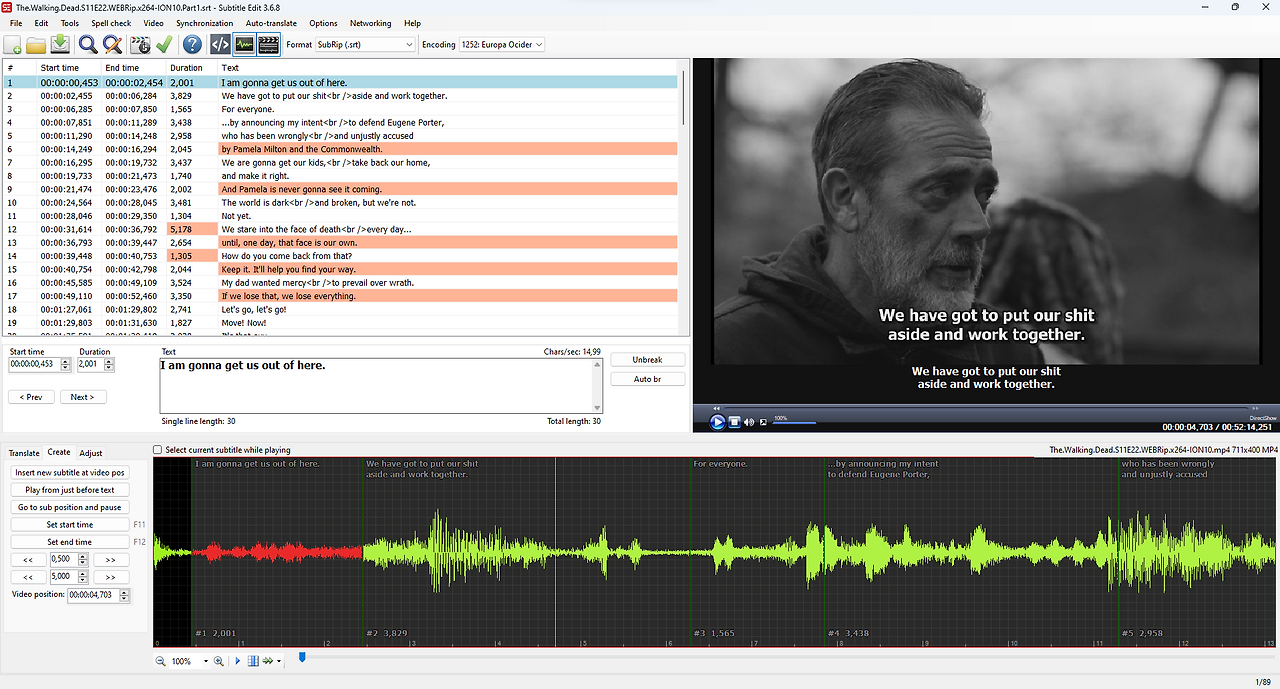The image size is (1280, 689).
Task: Open subtitle file via folder icon
Action: coord(36,45)
